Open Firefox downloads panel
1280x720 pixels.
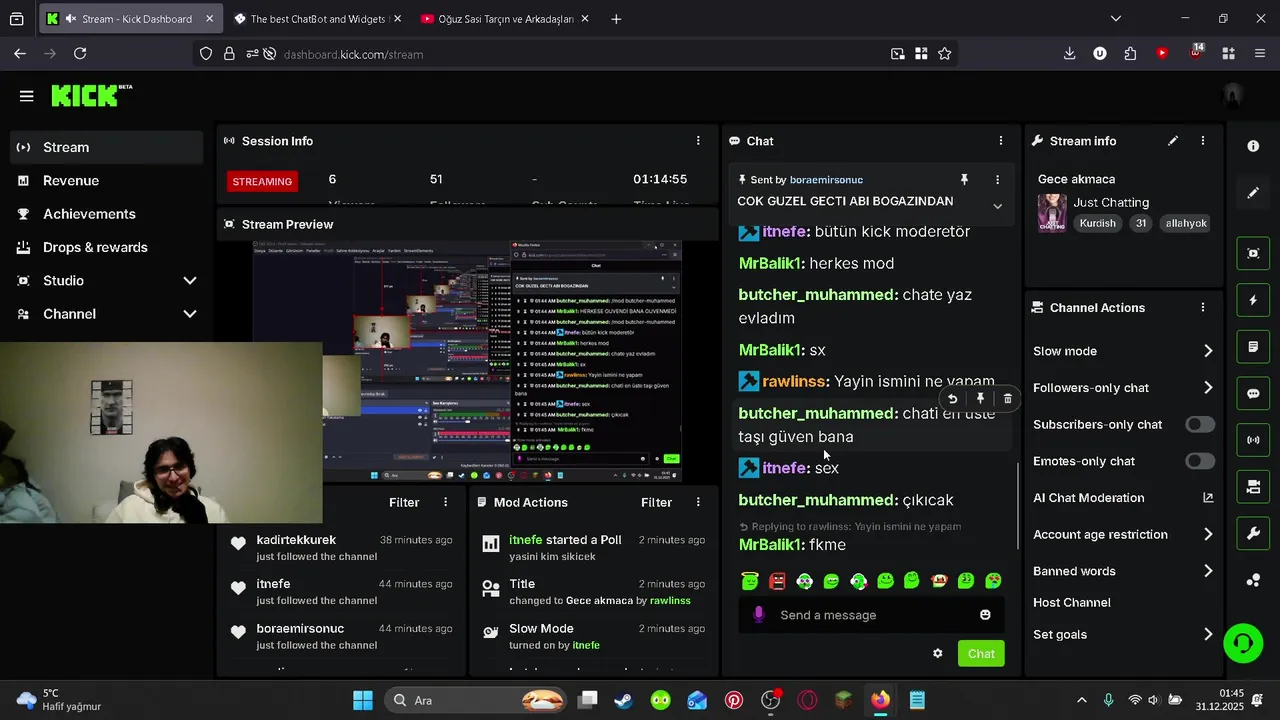coord(1069,54)
